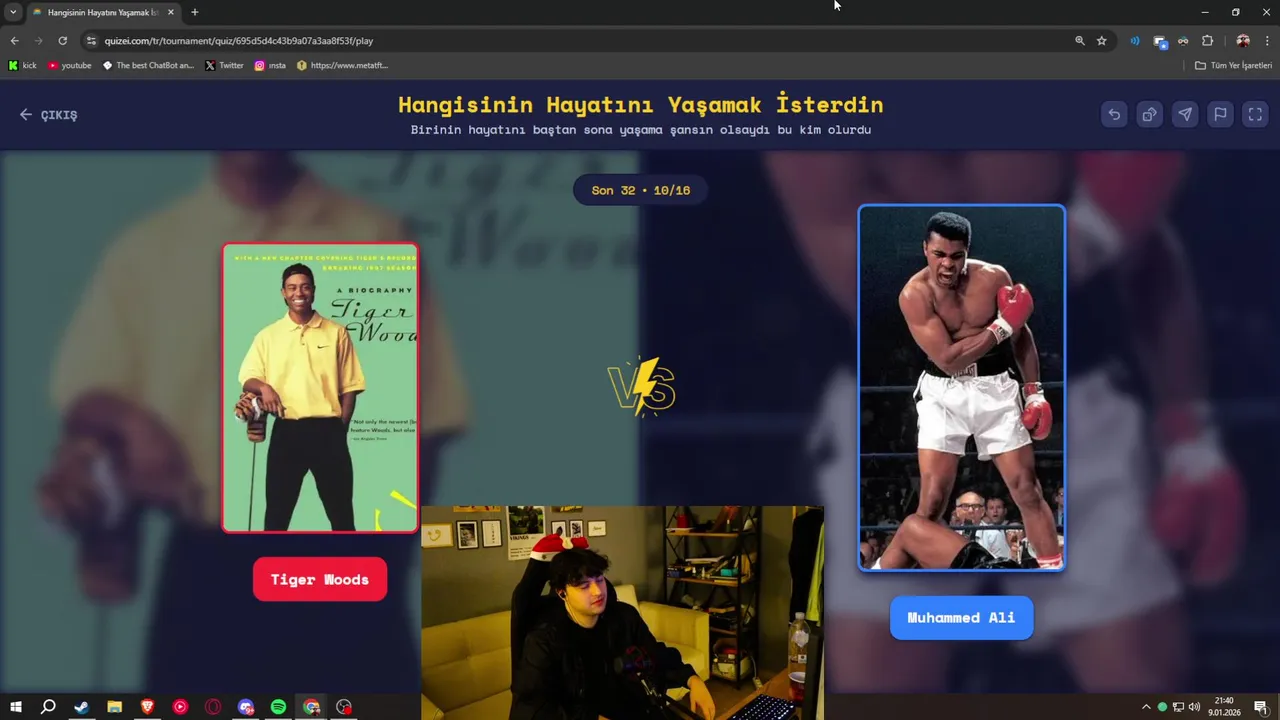Click the undo arrow icon in quiz header
The height and width of the screenshot is (720, 1280).
(1114, 114)
